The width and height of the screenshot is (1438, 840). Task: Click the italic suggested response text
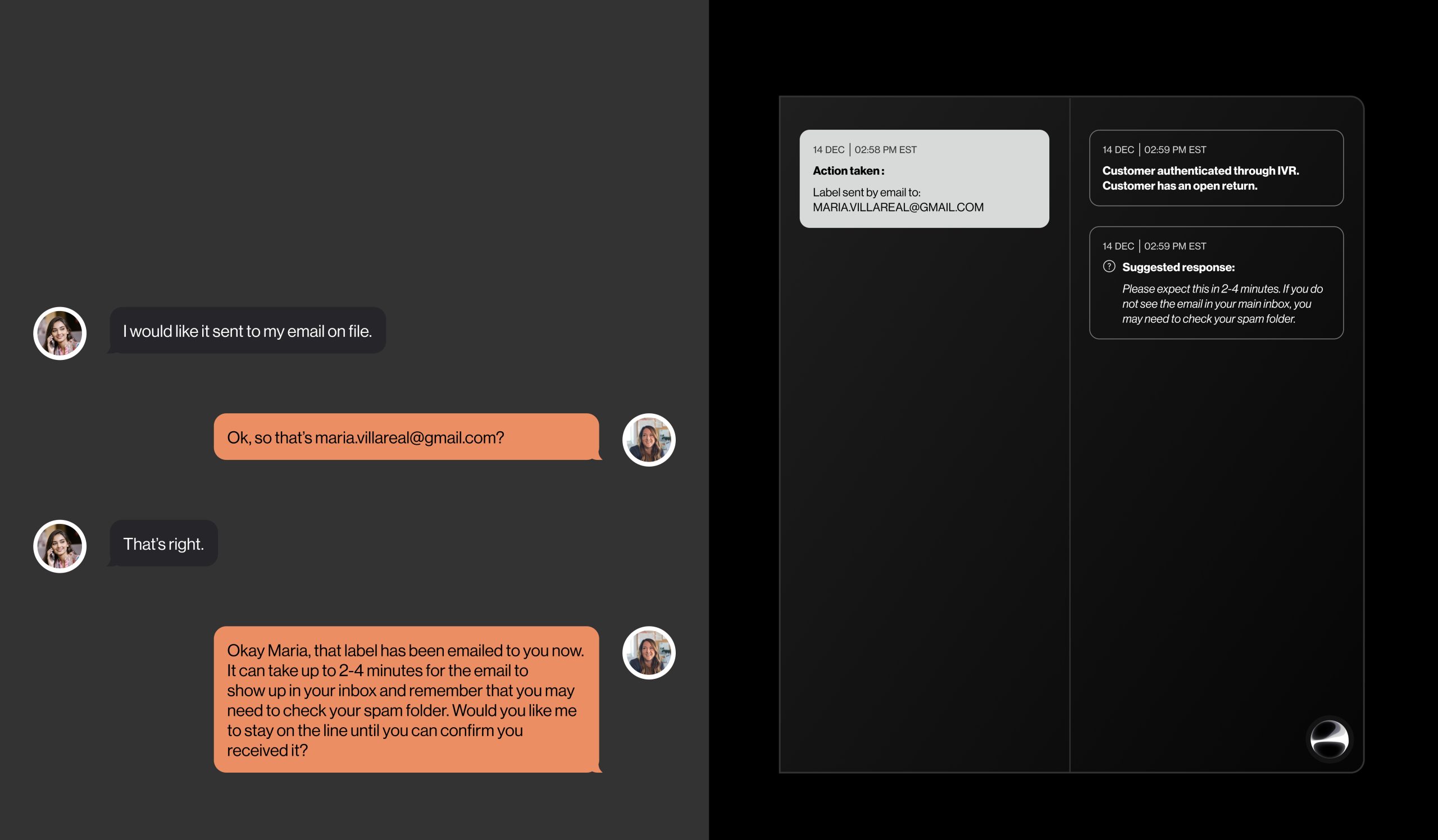click(x=1221, y=304)
